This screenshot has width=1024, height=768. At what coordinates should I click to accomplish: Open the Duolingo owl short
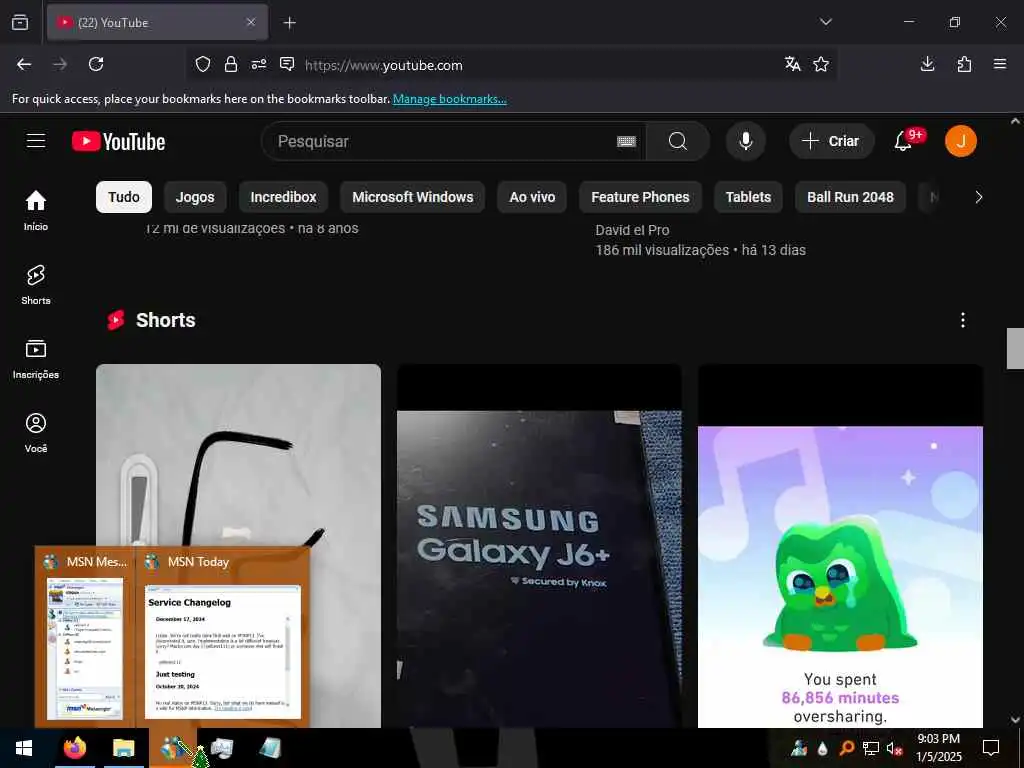click(840, 546)
